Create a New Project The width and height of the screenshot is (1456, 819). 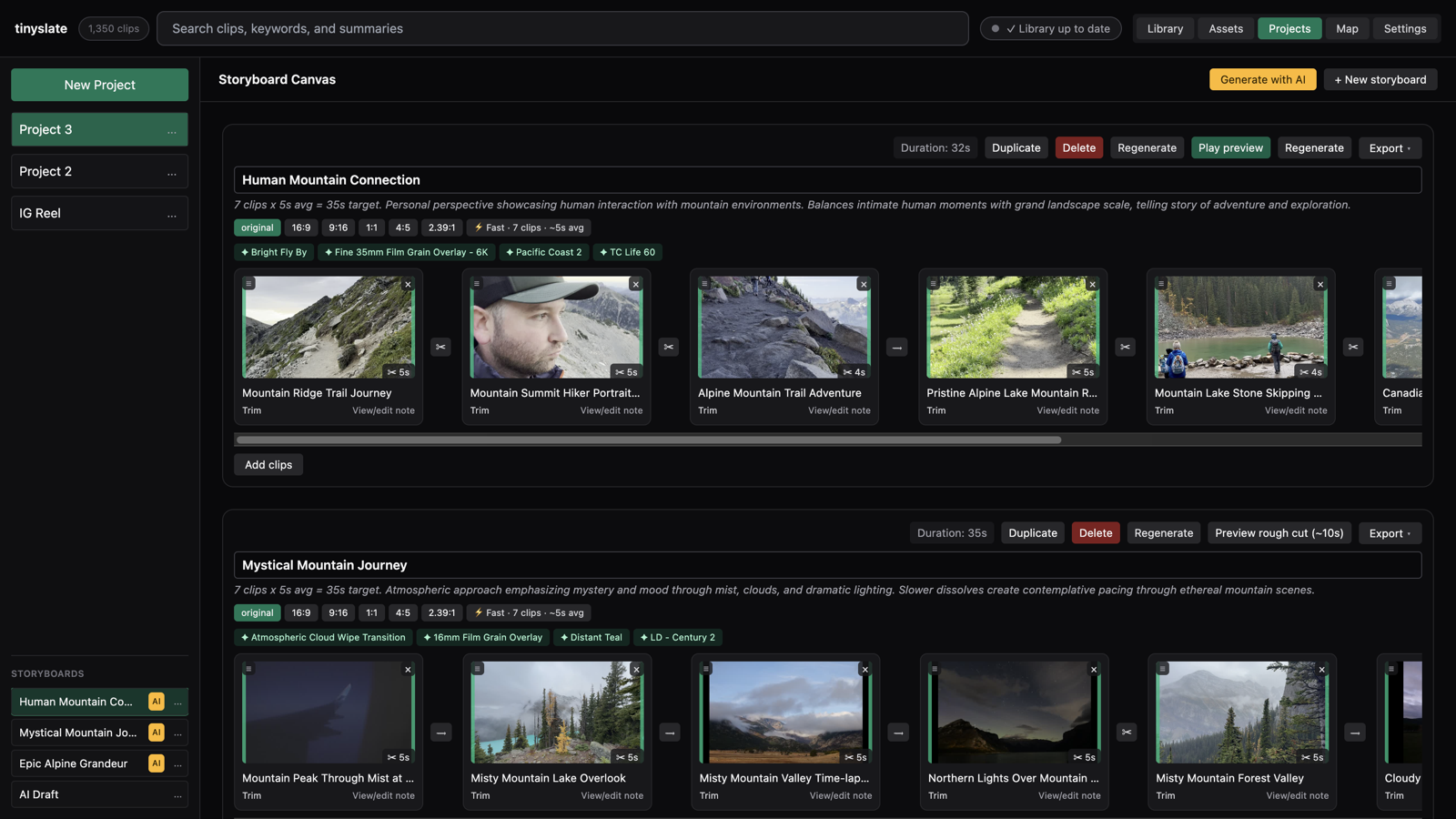(x=99, y=85)
